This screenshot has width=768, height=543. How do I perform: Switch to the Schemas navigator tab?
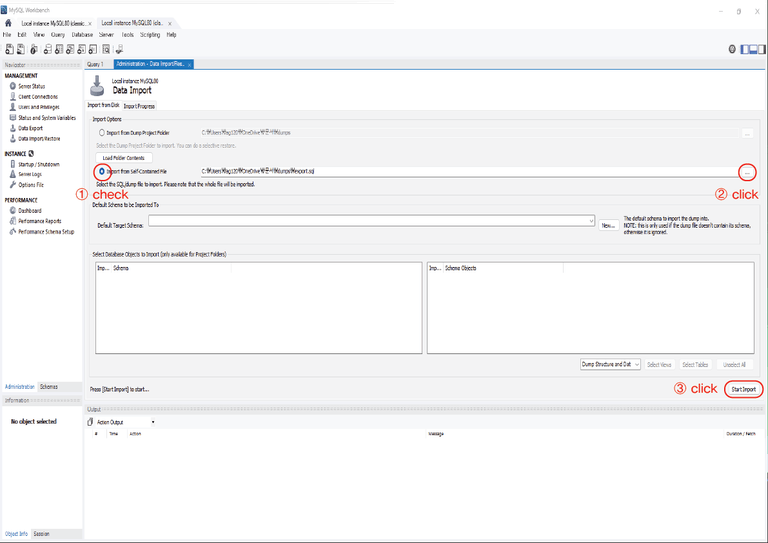tap(49, 387)
